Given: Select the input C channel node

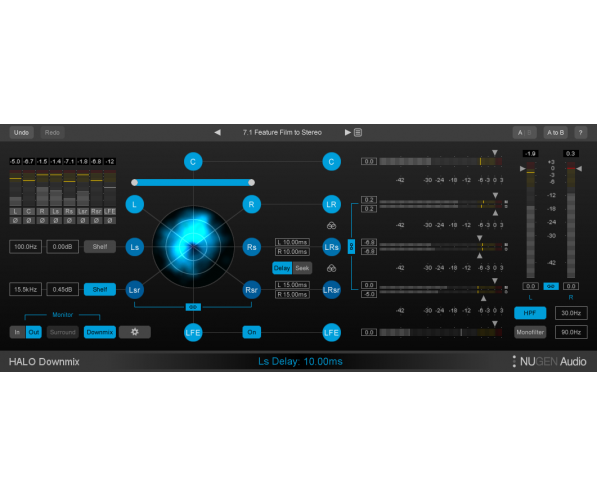Looking at the screenshot, I should click(x=193, y=162).
